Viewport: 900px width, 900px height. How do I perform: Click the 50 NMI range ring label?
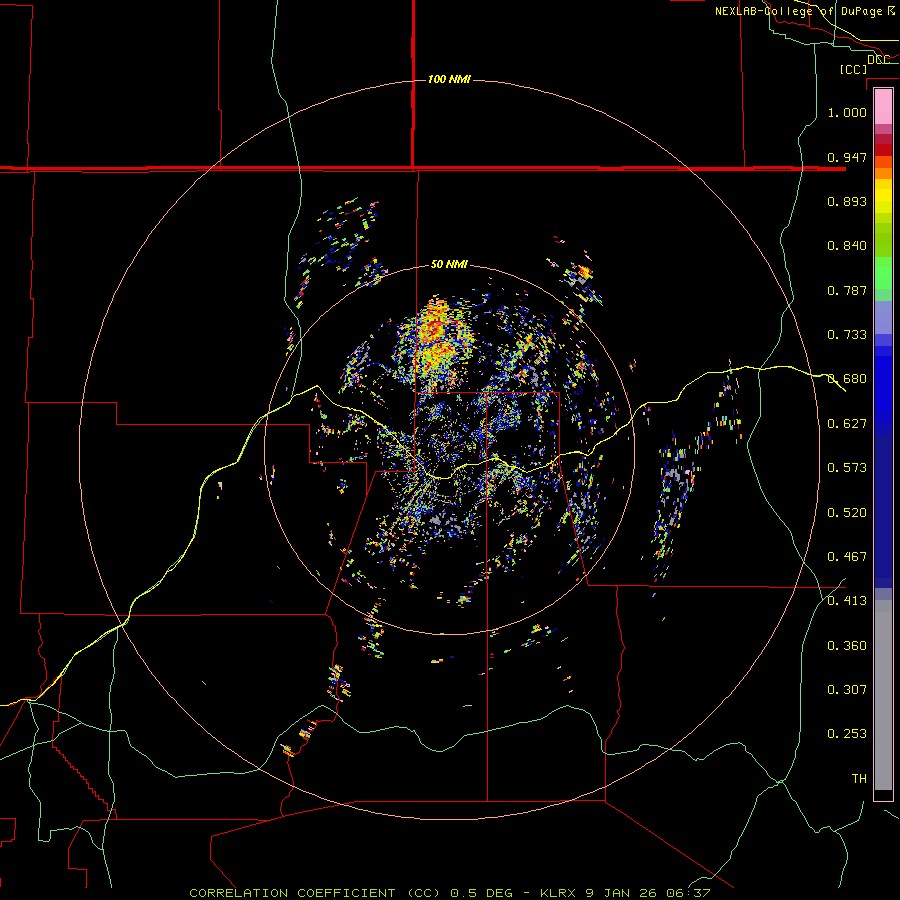pyautogui.click(x=449, y=264)
